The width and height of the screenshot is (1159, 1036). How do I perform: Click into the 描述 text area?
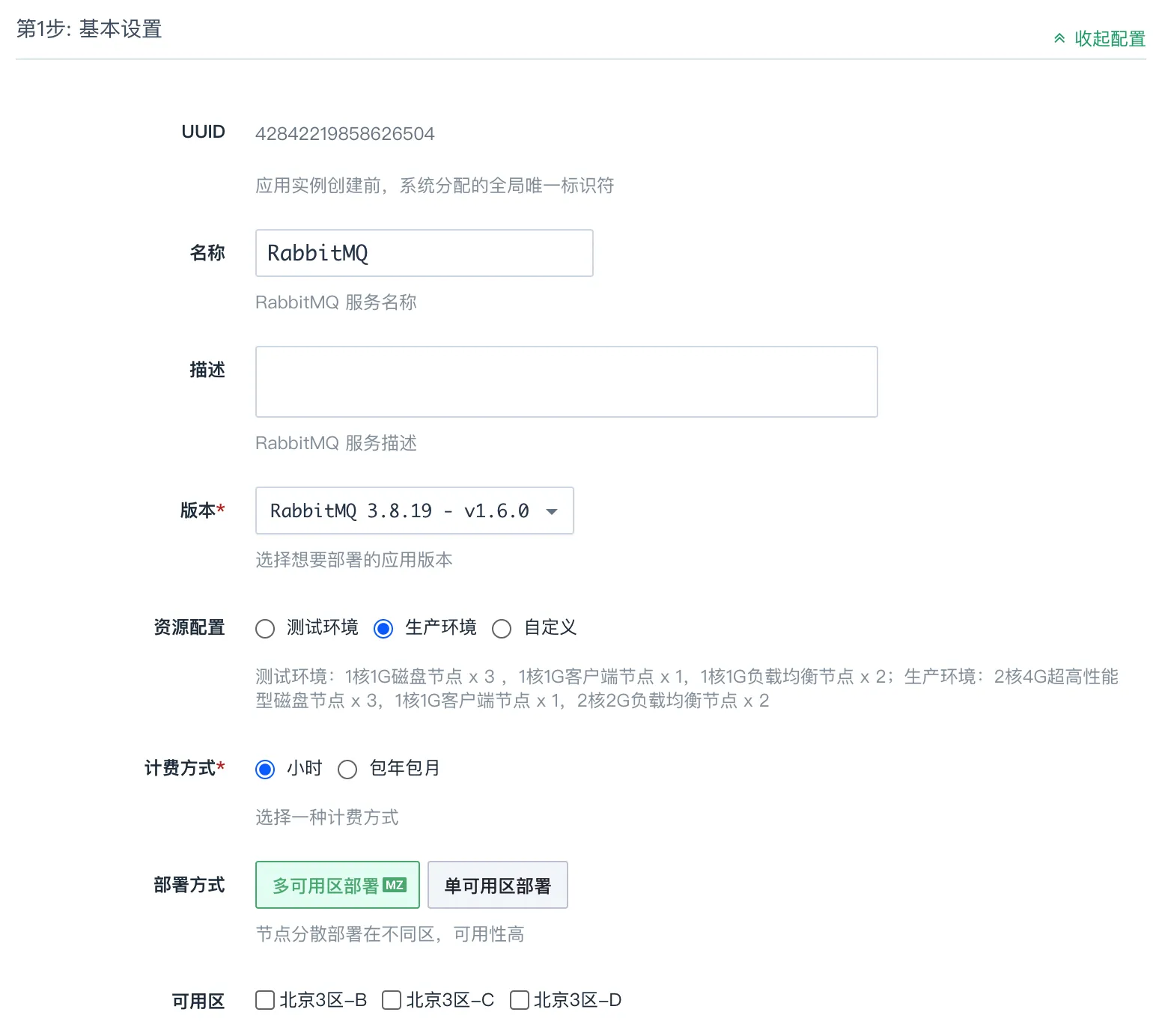(x=566, y=382)
